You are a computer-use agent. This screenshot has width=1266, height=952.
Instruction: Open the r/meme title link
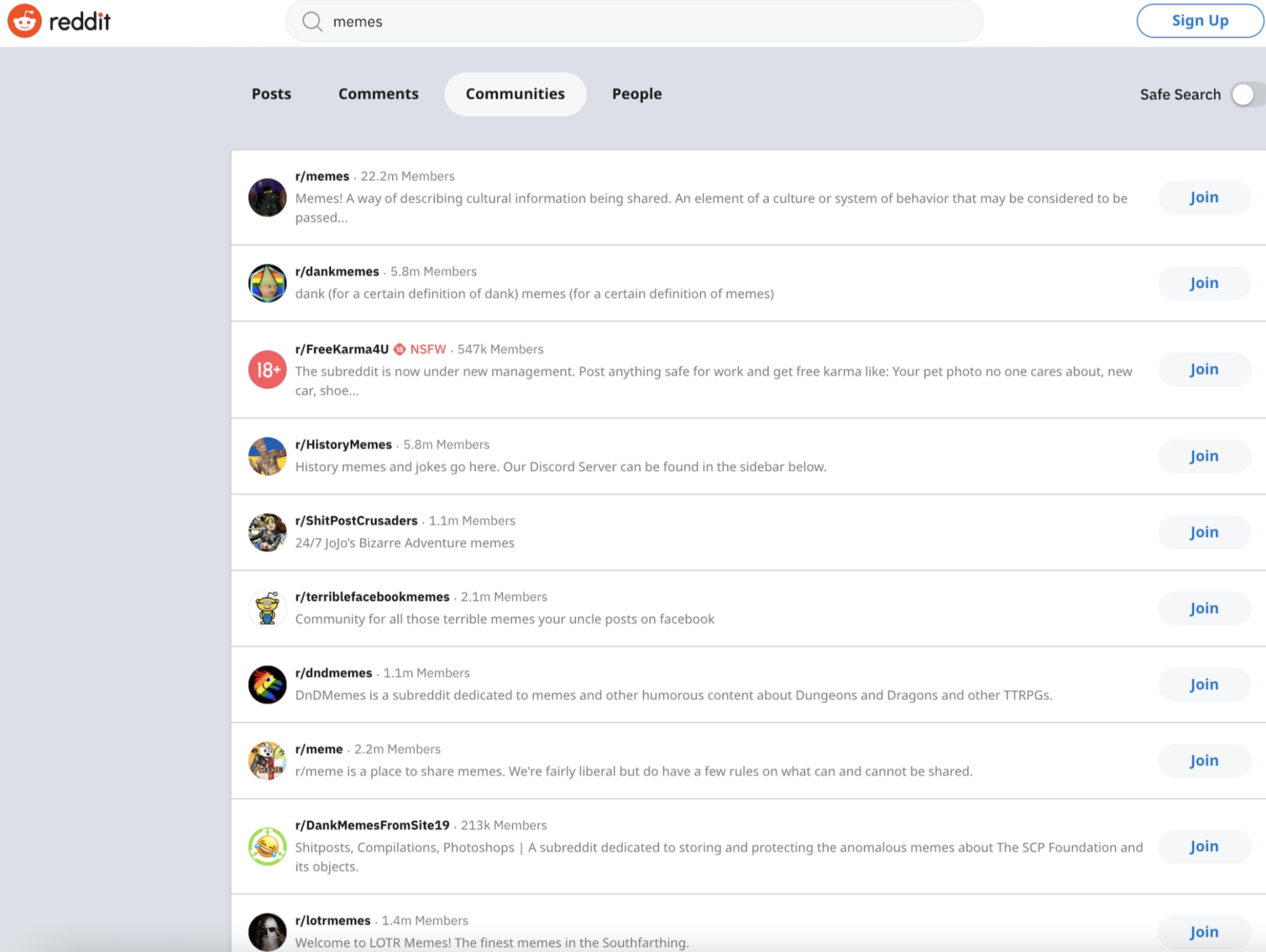319,749
